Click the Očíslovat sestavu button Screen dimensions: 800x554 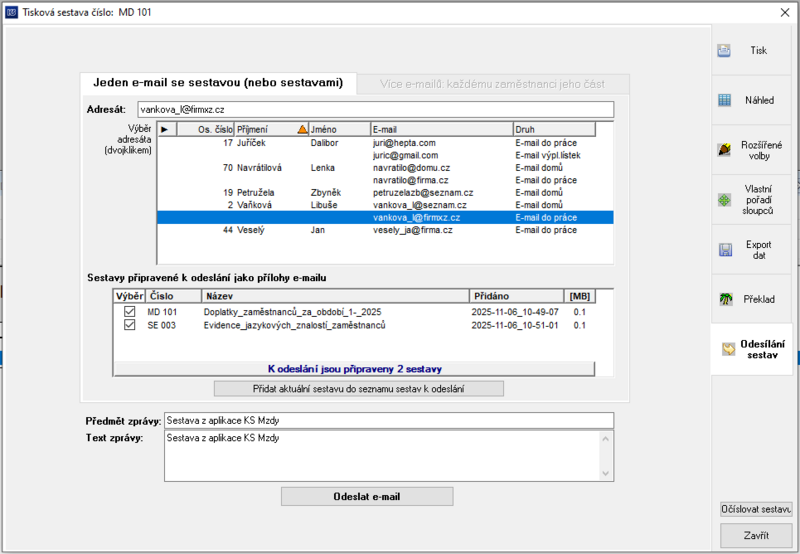pos(756,509)
